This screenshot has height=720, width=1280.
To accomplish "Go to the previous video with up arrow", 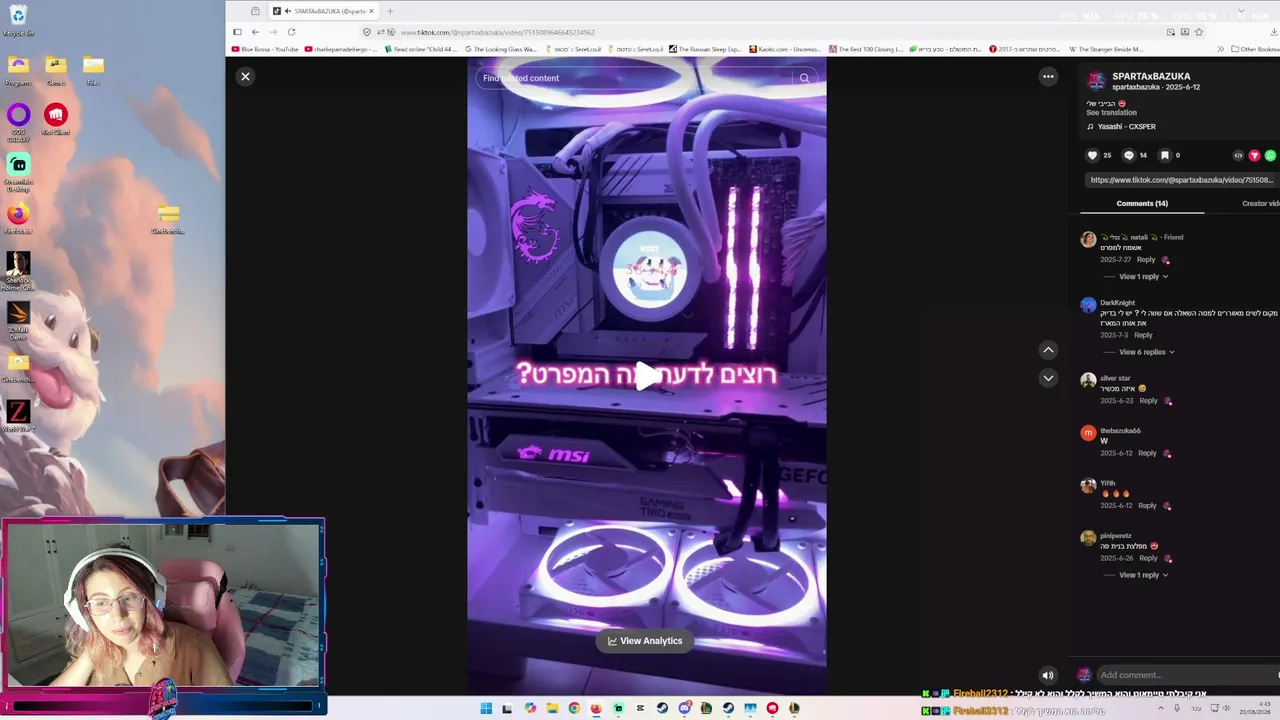I will (1048, 350).
